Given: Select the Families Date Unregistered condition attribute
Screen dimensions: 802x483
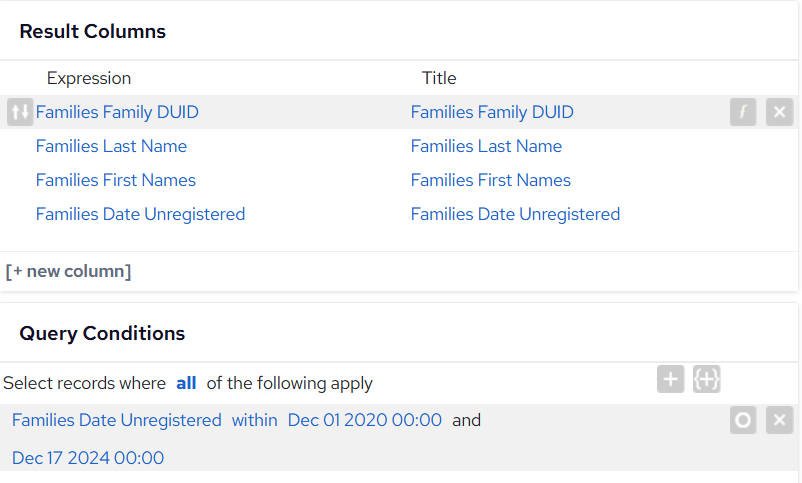Looking at the screenshot, I should point(117,420).
